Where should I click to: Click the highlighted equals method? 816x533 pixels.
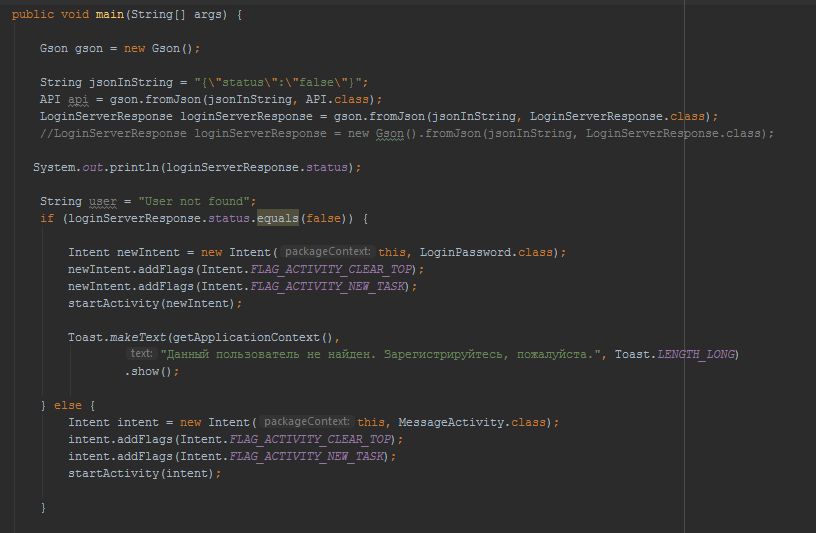point(277,218)
